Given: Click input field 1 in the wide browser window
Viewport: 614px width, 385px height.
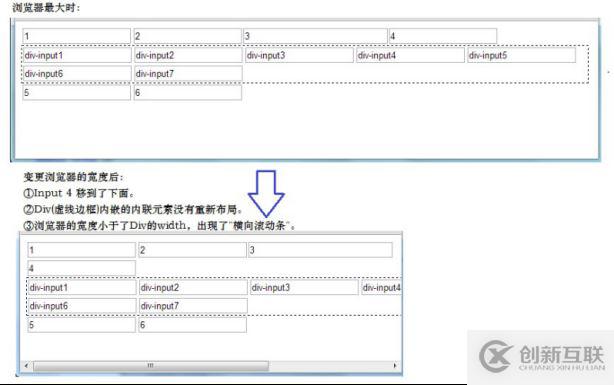Looking at the screenshot, I should 76,36.
